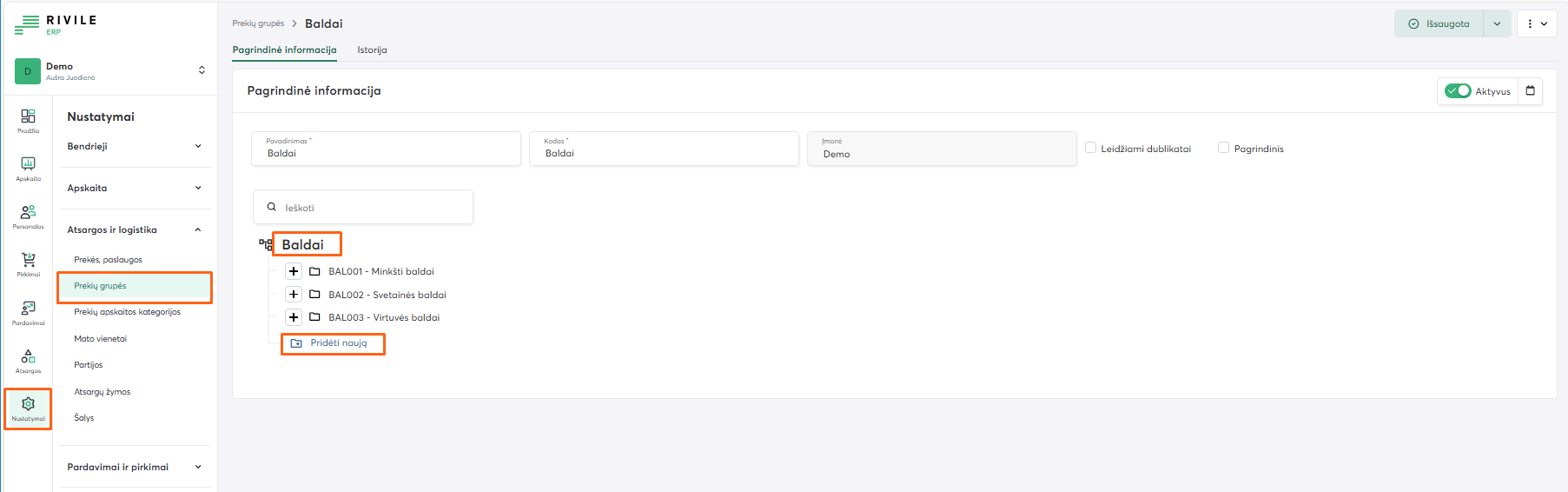Go to Prekių grupės breadcrumb link
This screenshot has width=1568, height=492.
258,23
